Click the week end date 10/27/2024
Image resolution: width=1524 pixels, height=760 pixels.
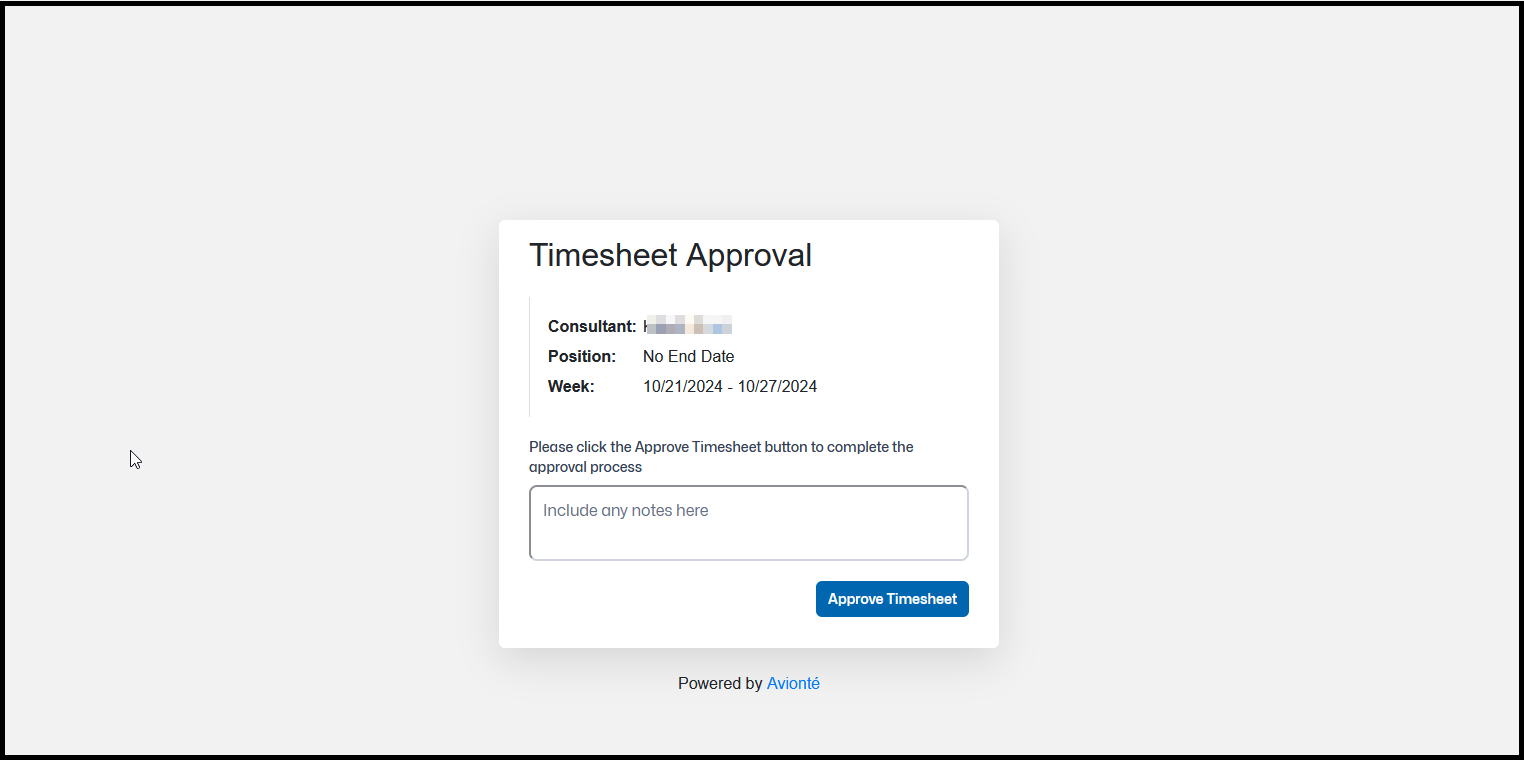click(x=777, y=387)
